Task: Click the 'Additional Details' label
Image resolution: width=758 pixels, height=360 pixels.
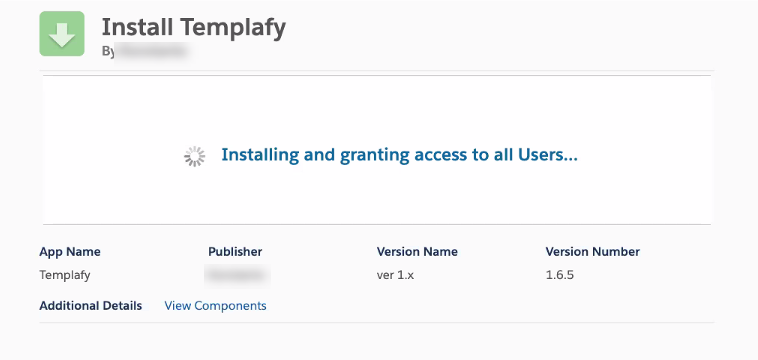Action: click(90, 306)
